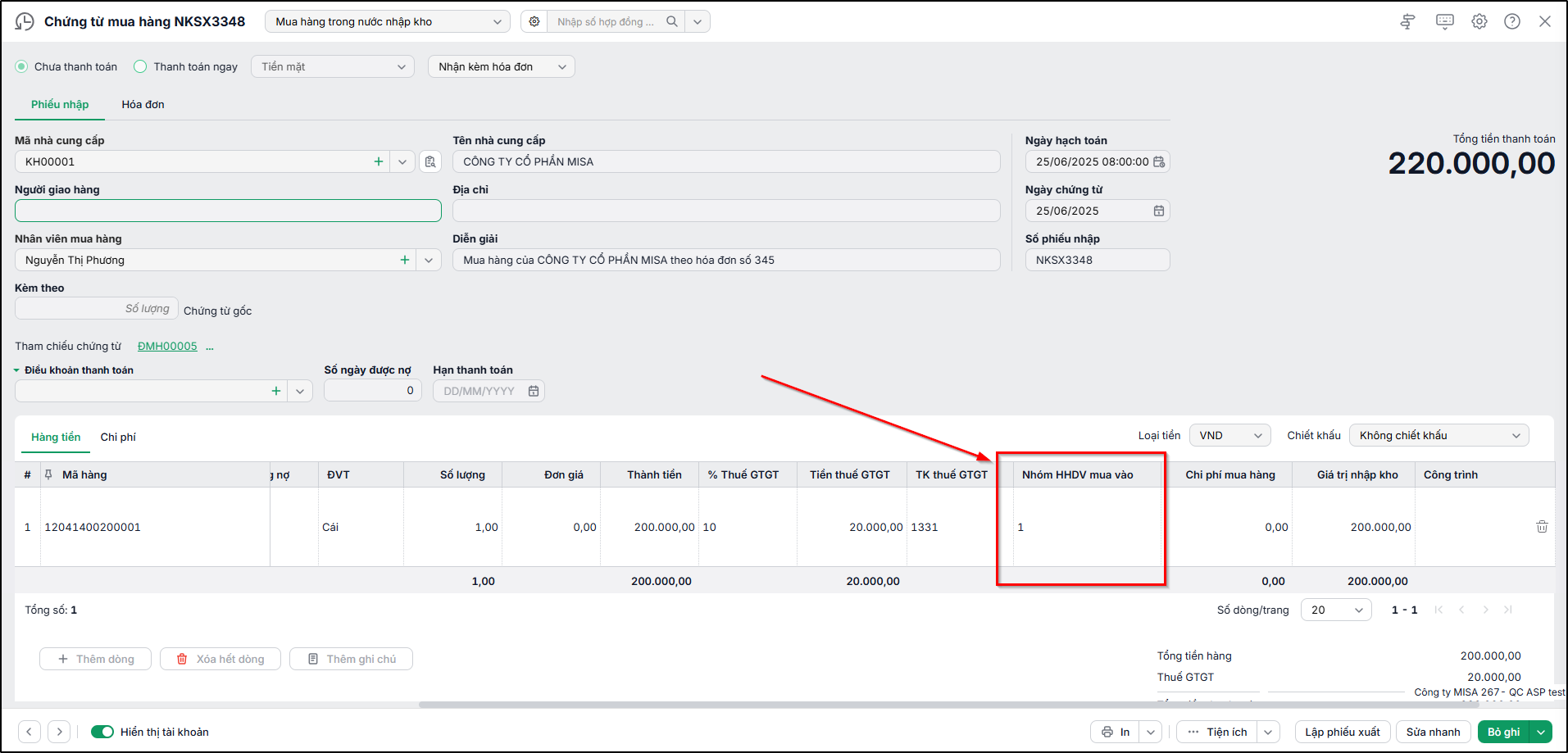Go to previous page of table

[x=1461, y=610]
